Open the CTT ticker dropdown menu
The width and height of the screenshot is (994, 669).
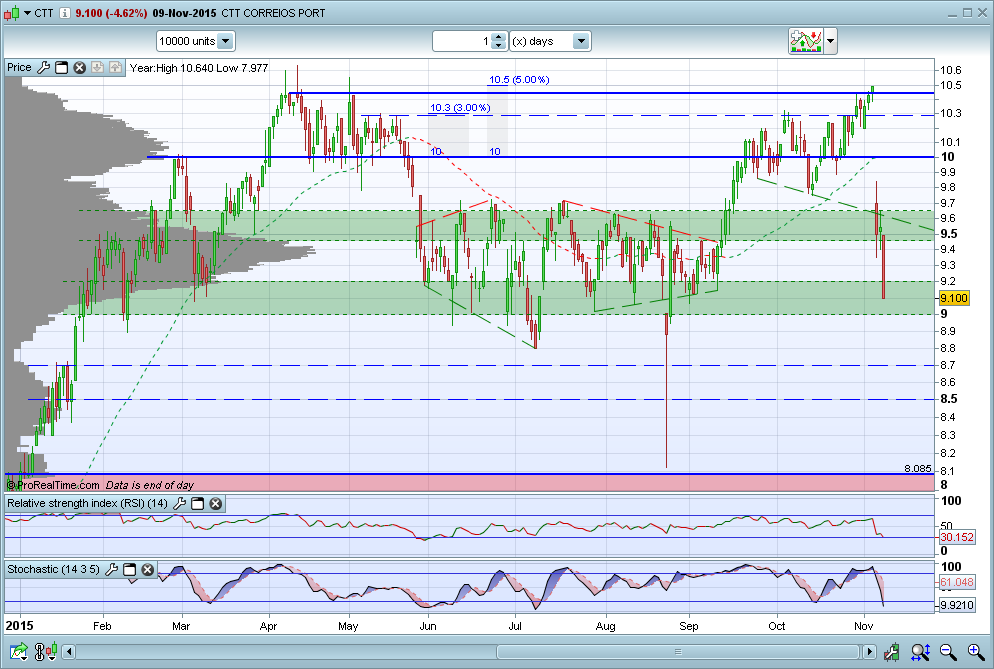(26, 13)
